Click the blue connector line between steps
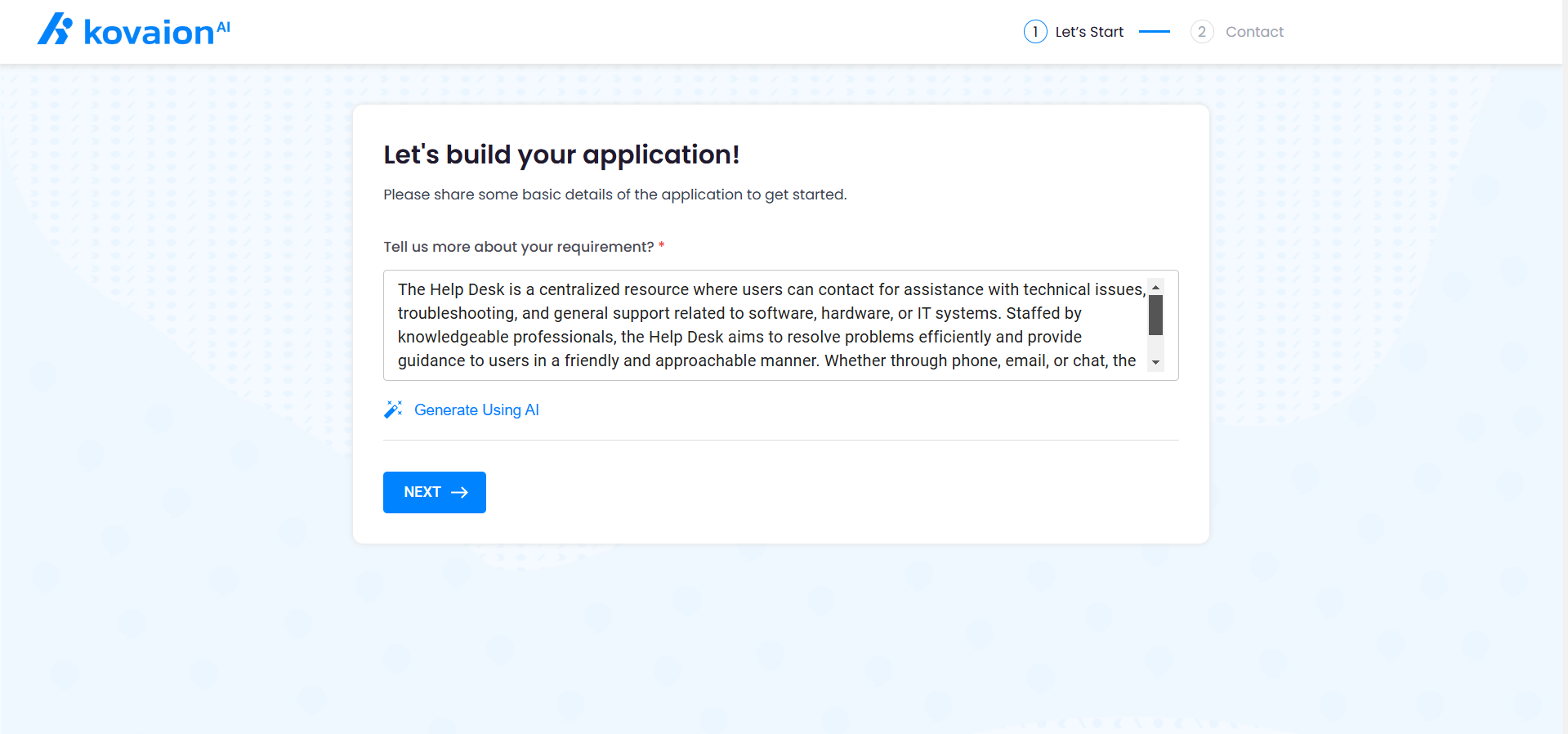This screenshot has height=734, width=1568. point(1154,32)
